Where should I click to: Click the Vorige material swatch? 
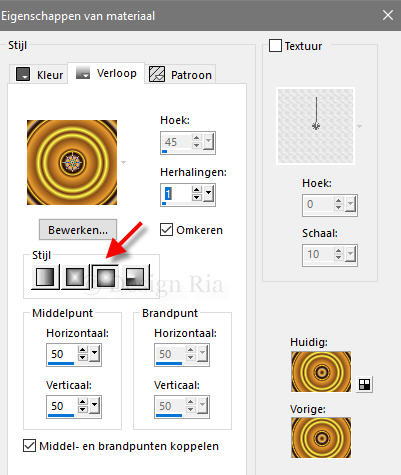[x=321, y=438]
